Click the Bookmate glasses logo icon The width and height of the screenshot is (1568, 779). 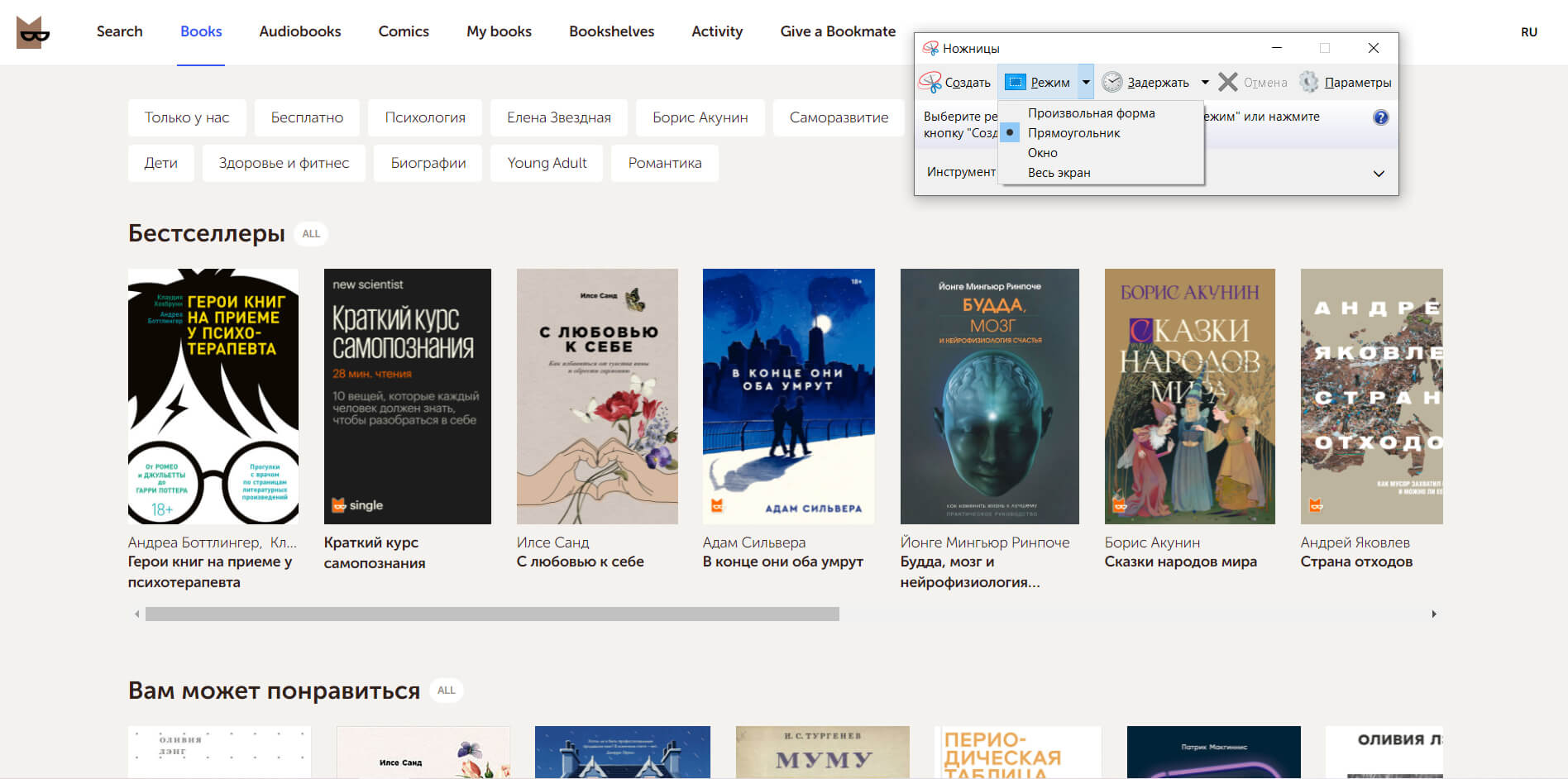pos(33,32)
